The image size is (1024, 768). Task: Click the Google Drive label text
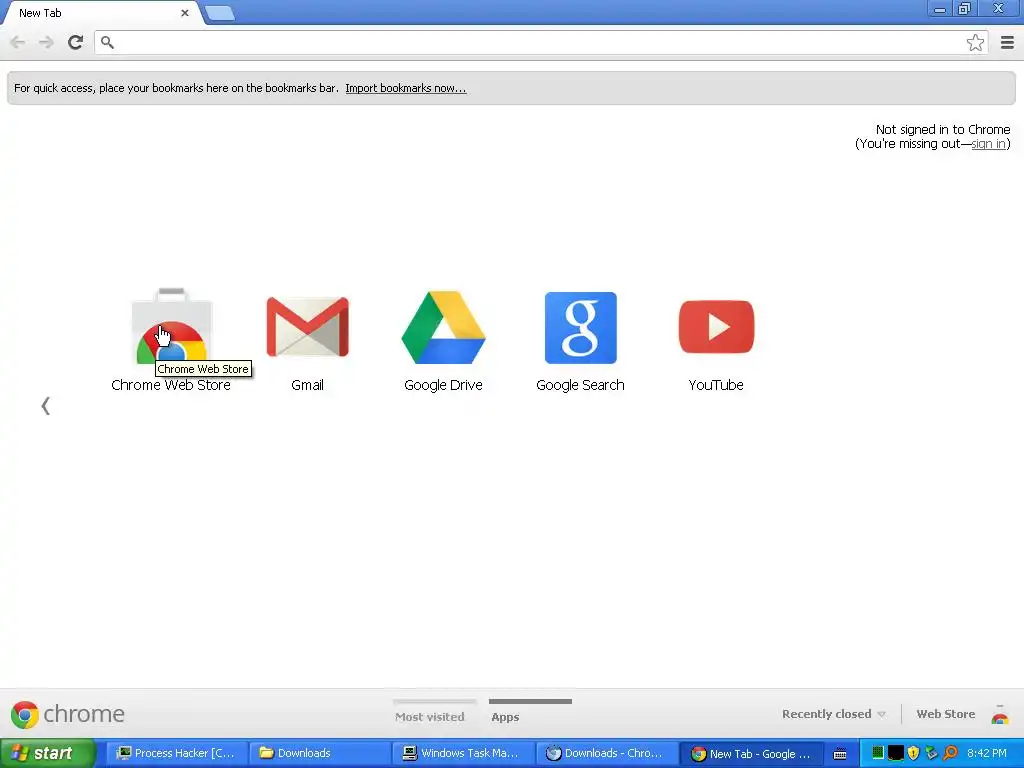click(443, 385)
